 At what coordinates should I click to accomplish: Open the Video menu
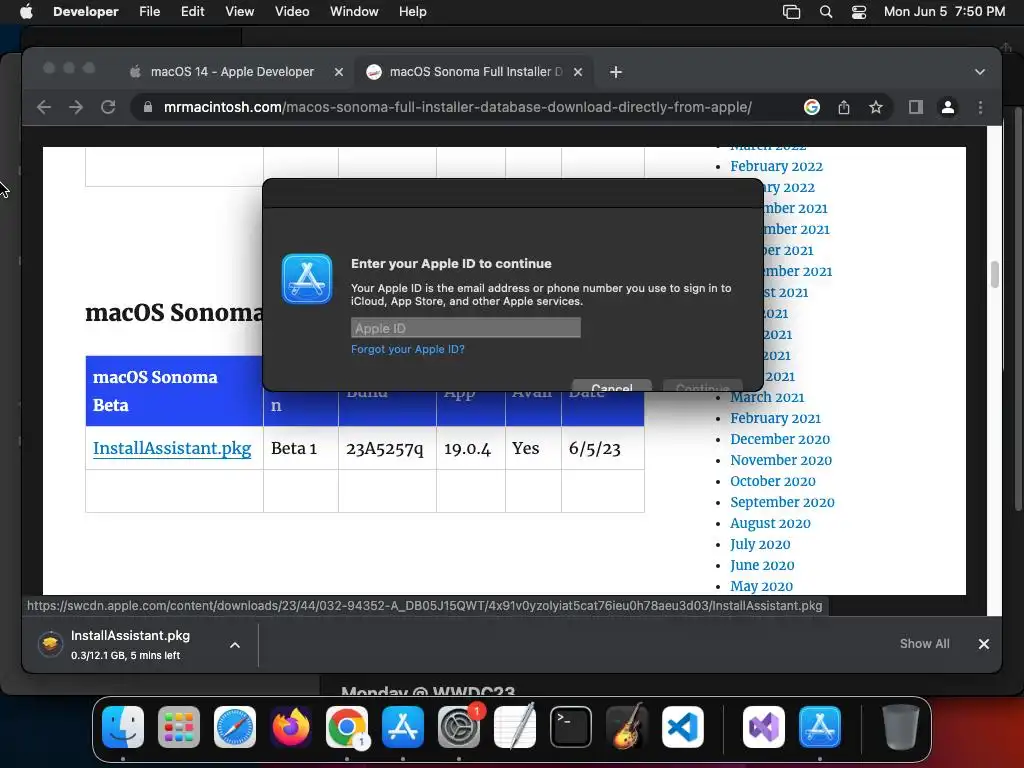[x=292, y=12]
